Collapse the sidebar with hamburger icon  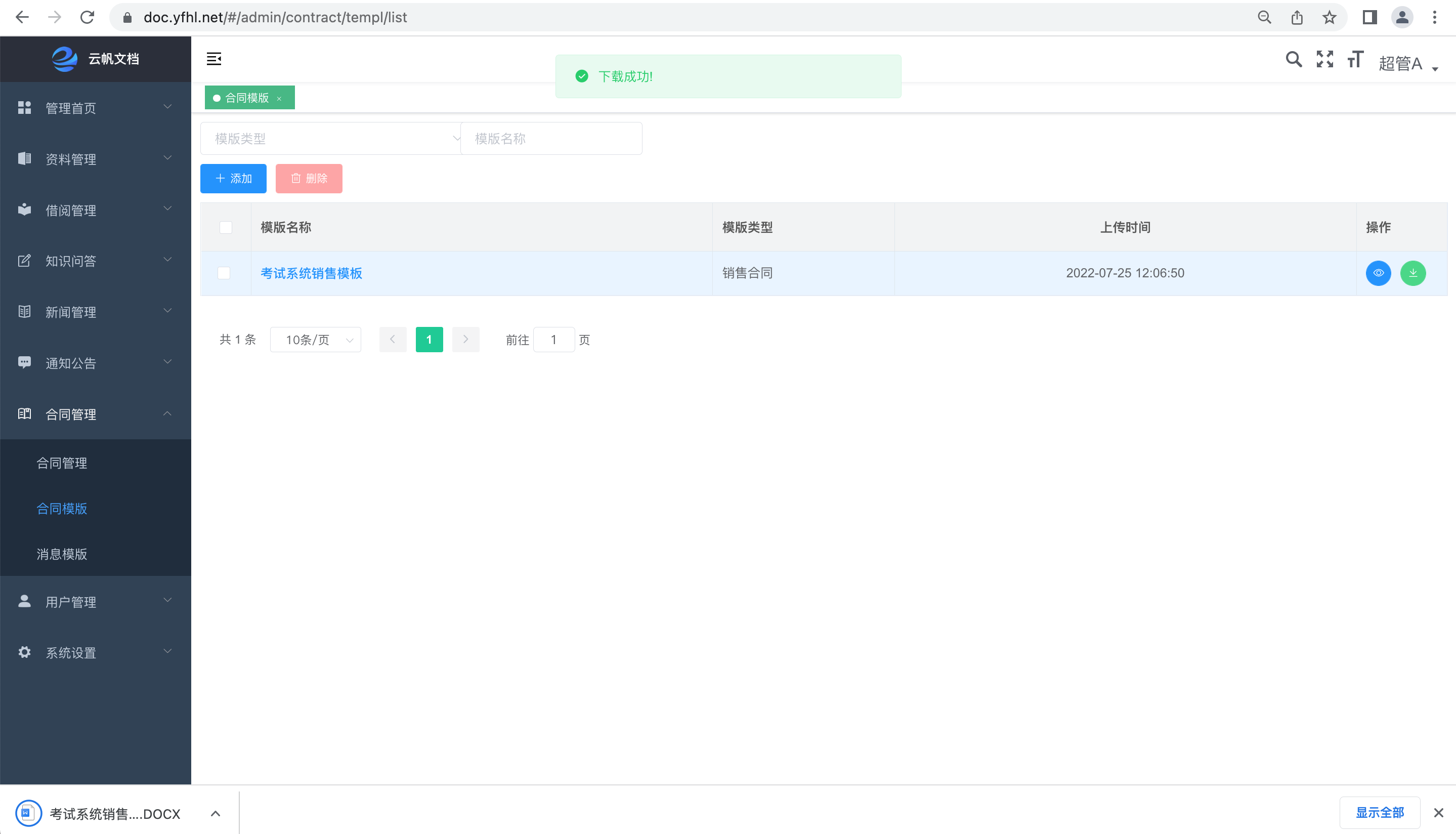213,58
